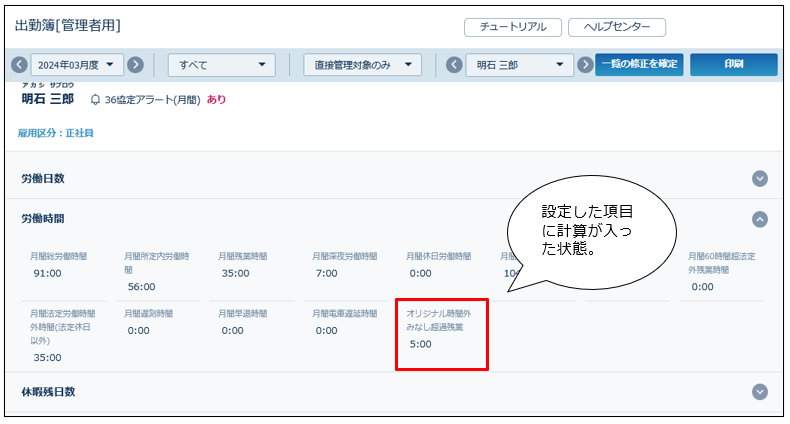Expand the 労働日数 section chevron
Image resolution: width=790 pixels, height=424 pixels.
(760, 179)
